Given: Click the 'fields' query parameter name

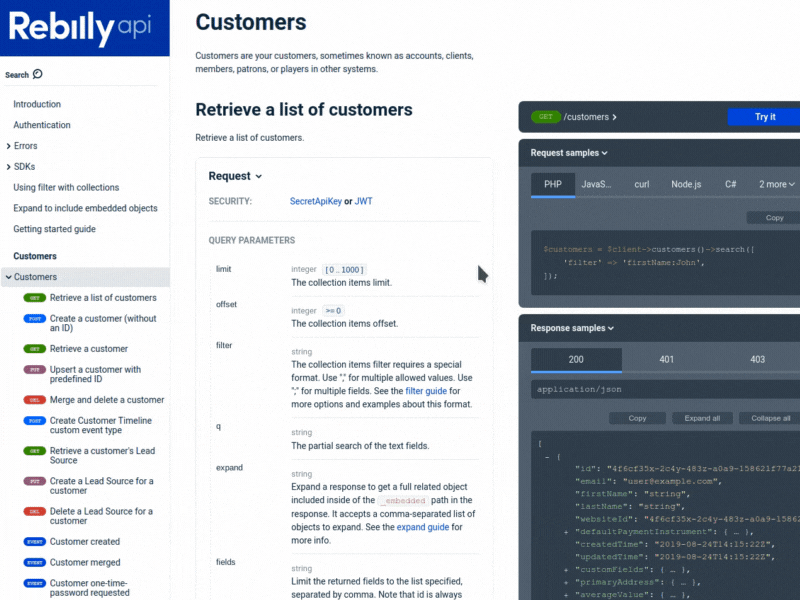Looking at the screenshot, I should (226, 562).
